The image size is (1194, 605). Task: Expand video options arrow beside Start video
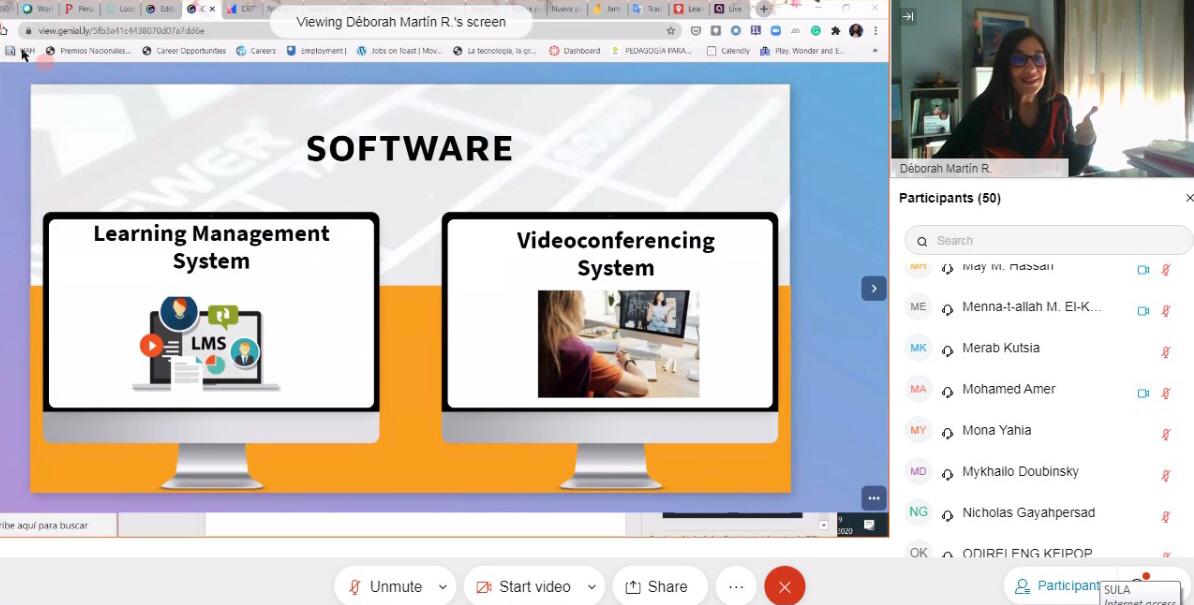[591, 587]
